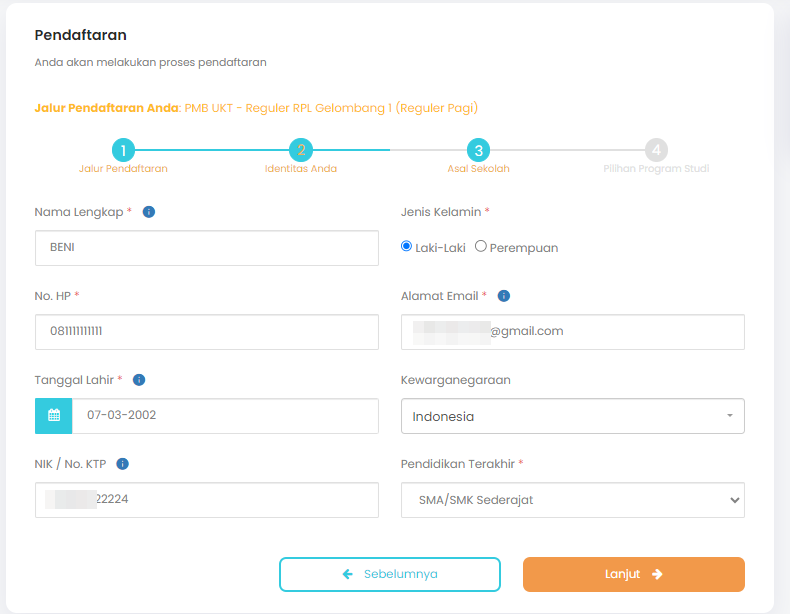
Task: Click the Kewarganegaraan dropdown arrow
Action: (730, 416)
